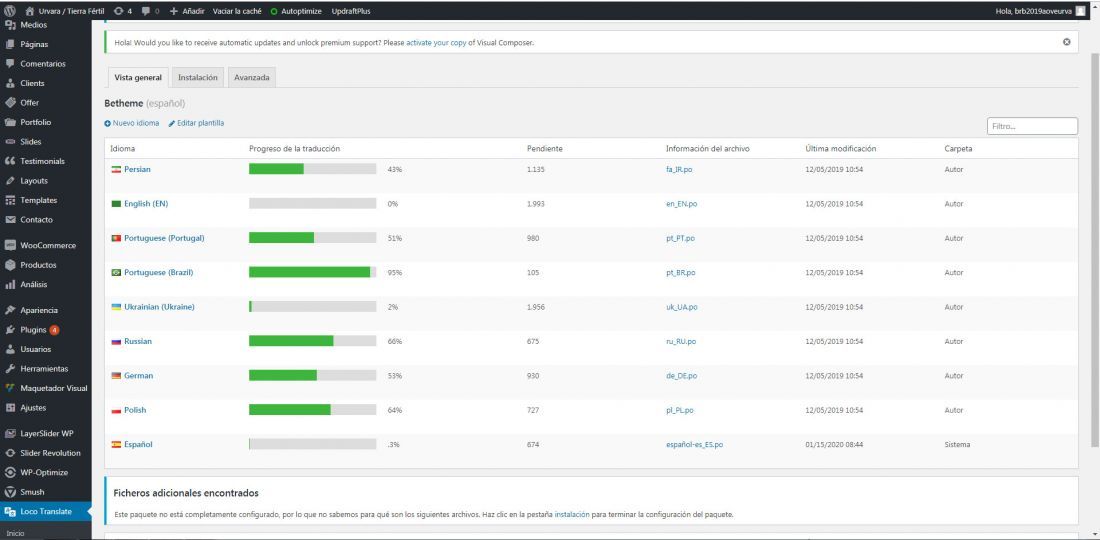
Task: Open the Ukrainian (Ukraine) translation
Action: coord(159,307)
